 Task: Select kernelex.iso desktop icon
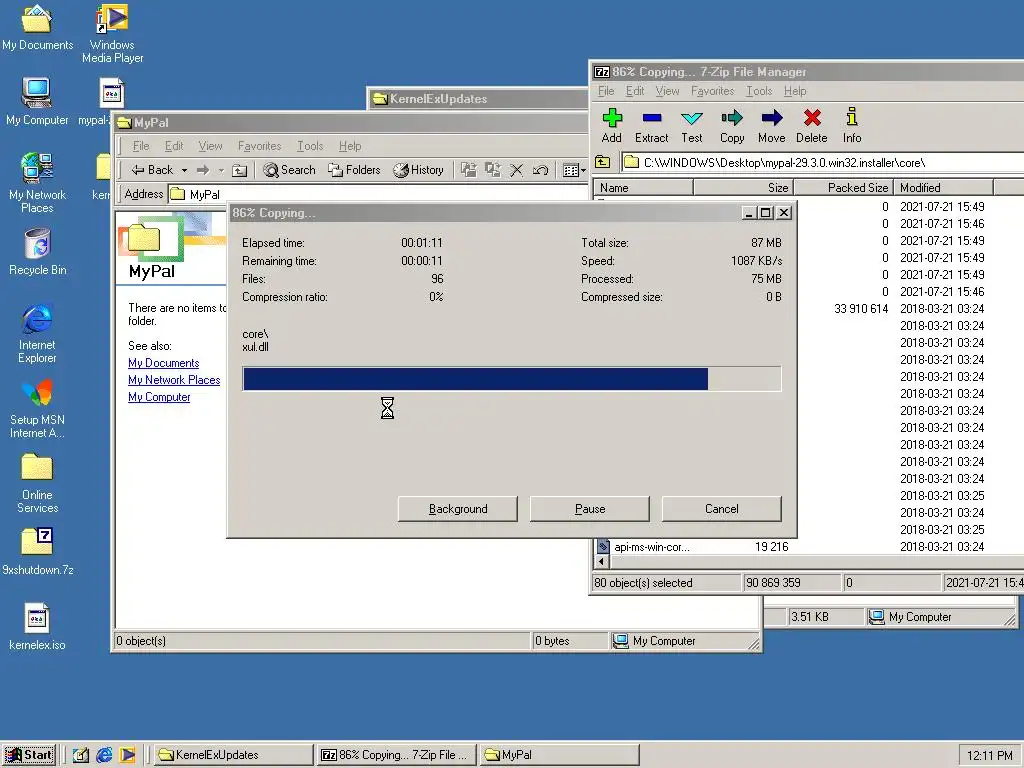pyautogui.click(x=37, y=627)
